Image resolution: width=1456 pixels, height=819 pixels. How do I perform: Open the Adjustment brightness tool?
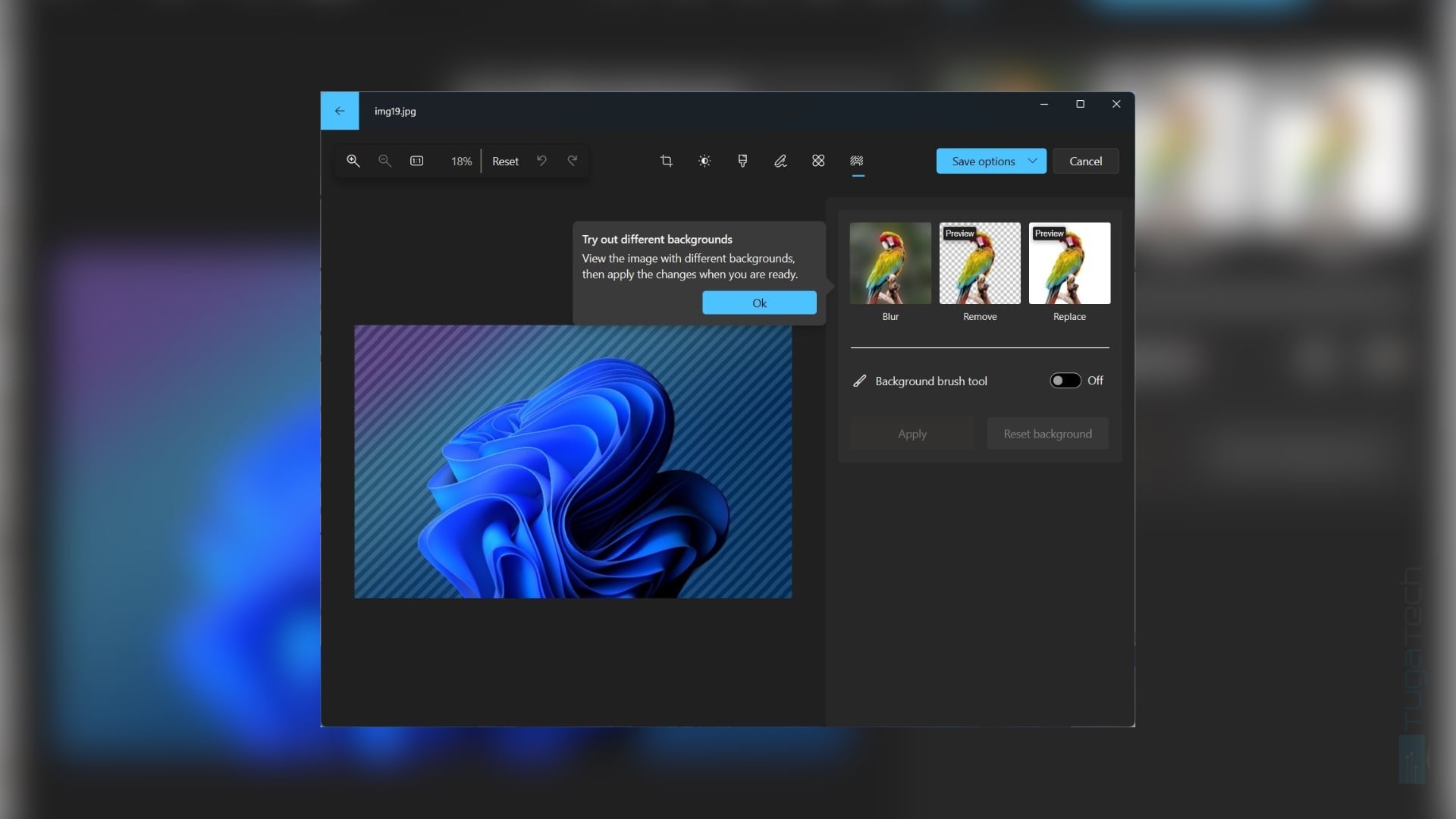704,161
